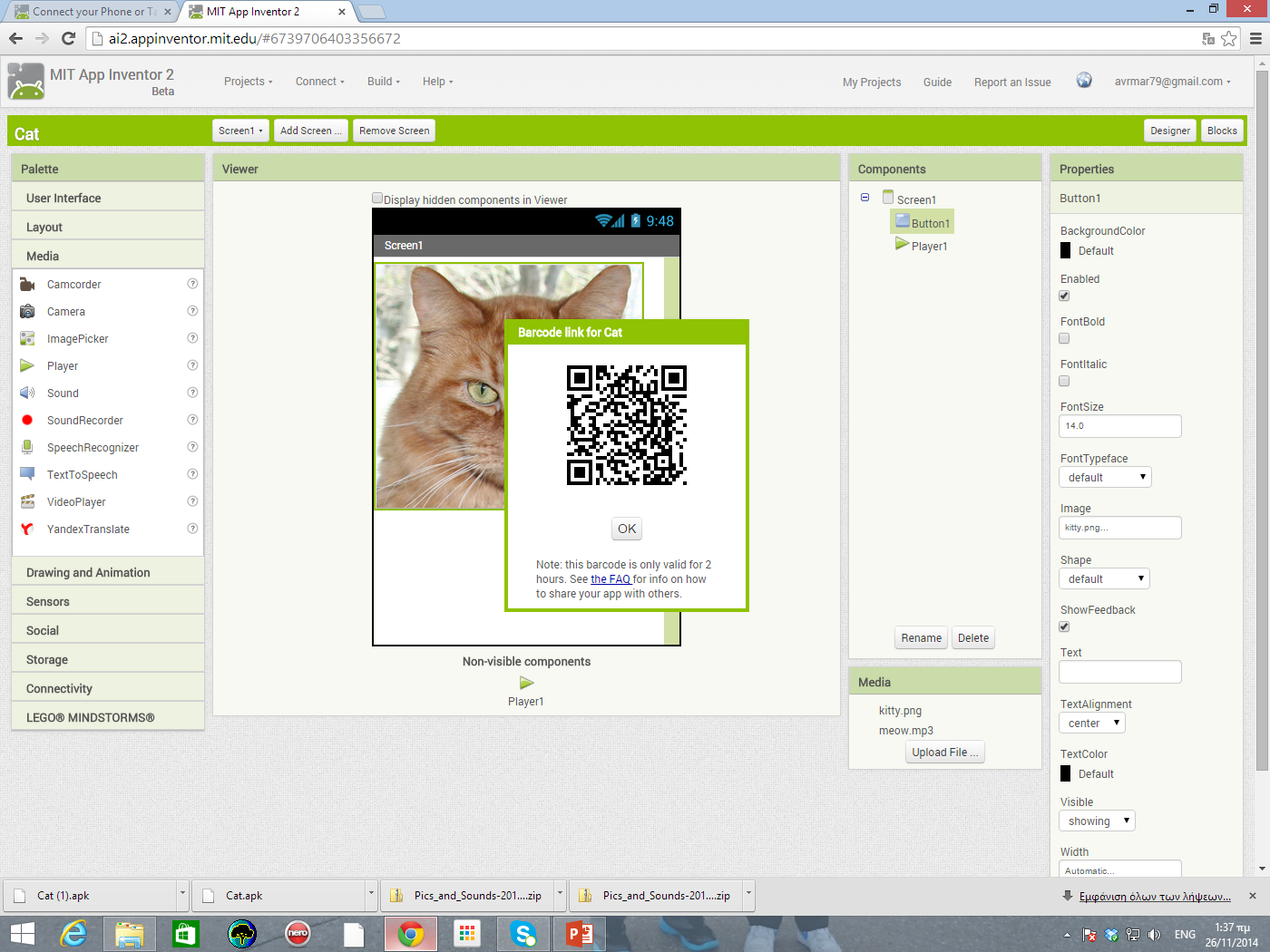Viewport: 1270px width, 952px height.
Task: Click the Text property input field
Action: click(1120, 672)
